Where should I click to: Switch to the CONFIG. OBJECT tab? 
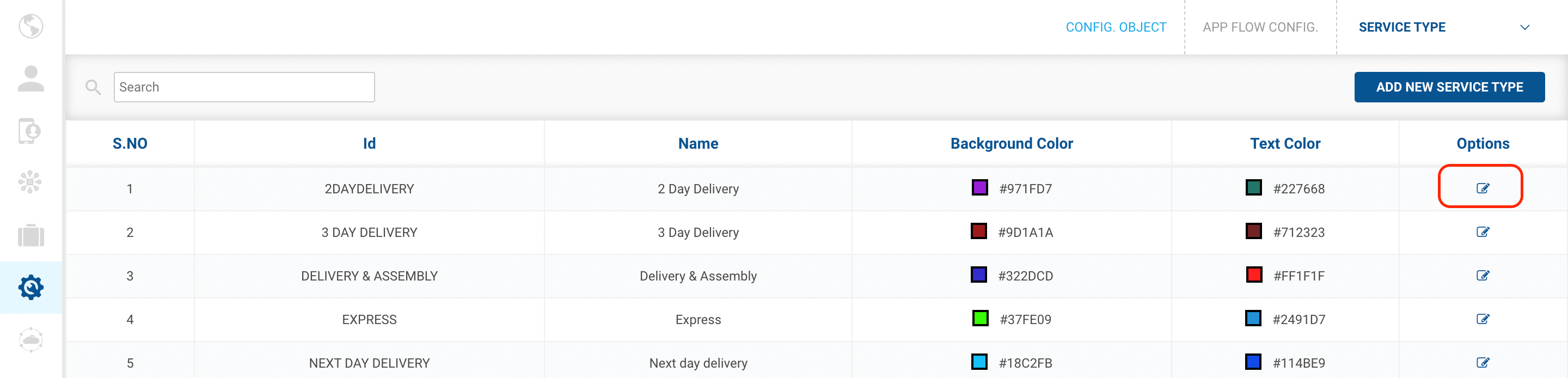(x=1116, y=27)
